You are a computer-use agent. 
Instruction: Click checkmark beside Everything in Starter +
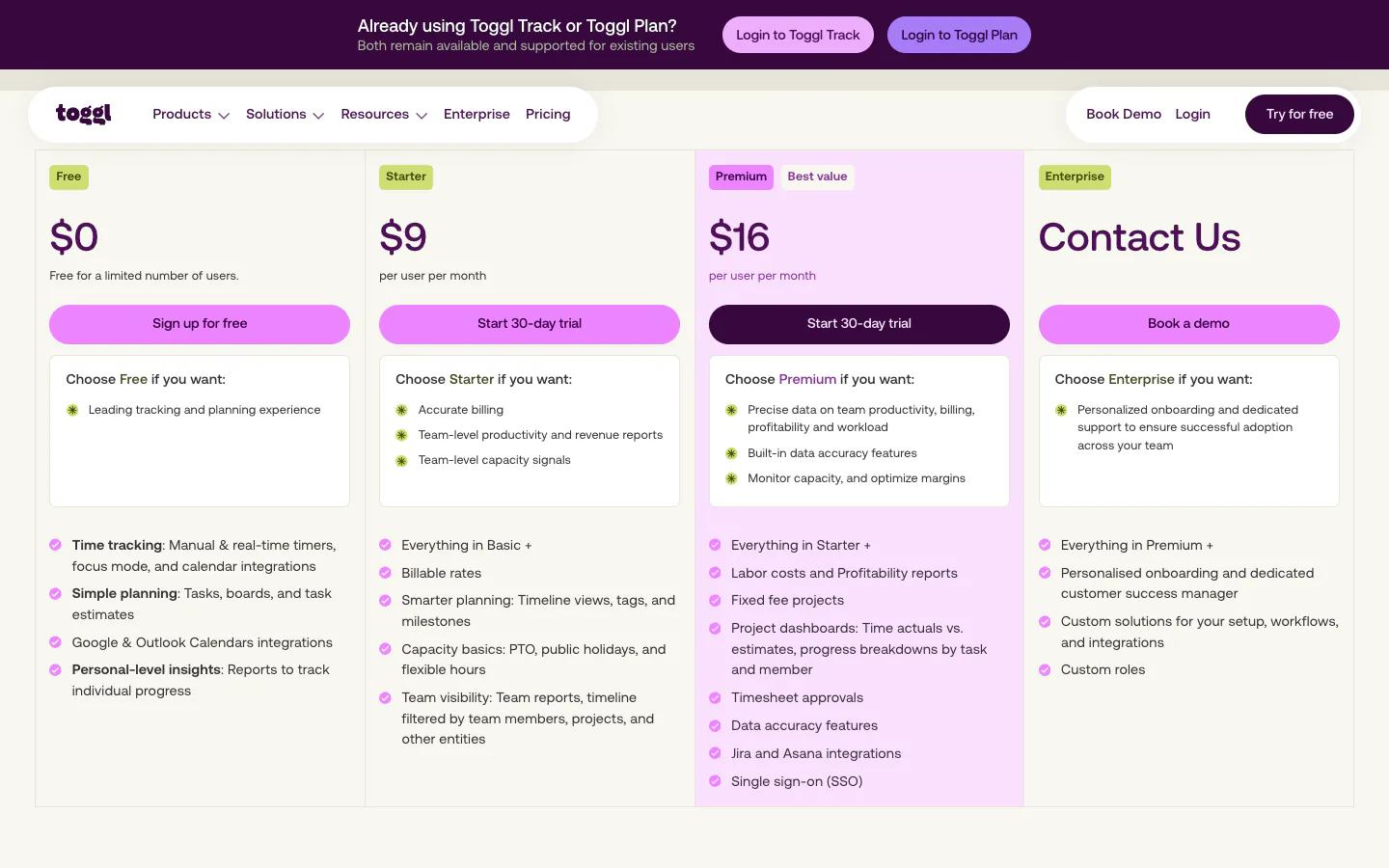click(715, 545)
